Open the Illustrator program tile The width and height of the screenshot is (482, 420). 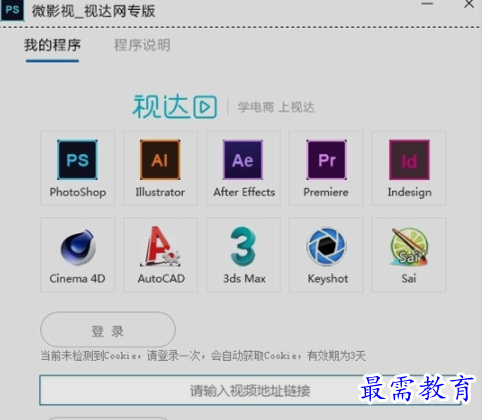coord(160,168)
